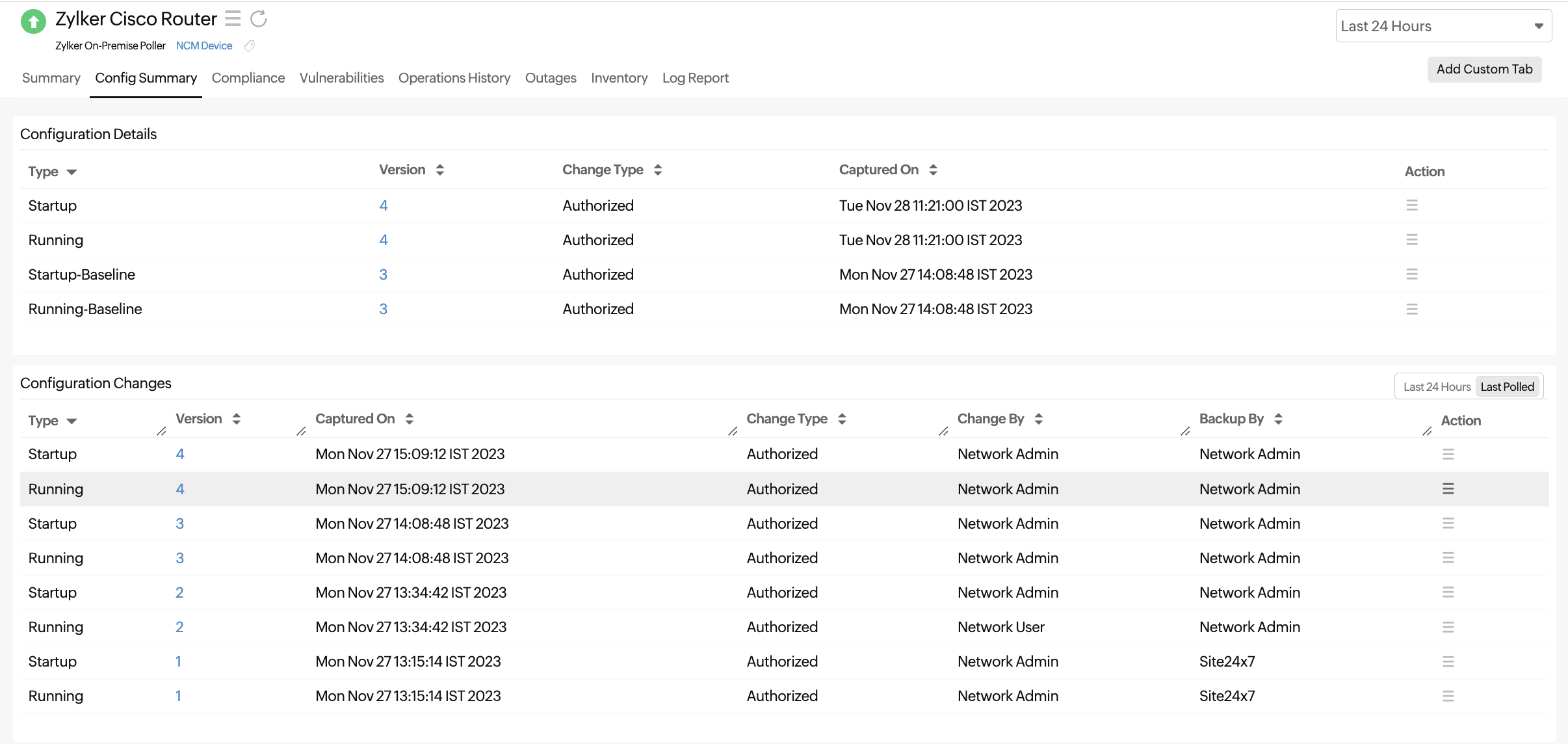Open version 4 link of Running in Configuration Details
Screen dimensions: 1568x744
point(384,240)
